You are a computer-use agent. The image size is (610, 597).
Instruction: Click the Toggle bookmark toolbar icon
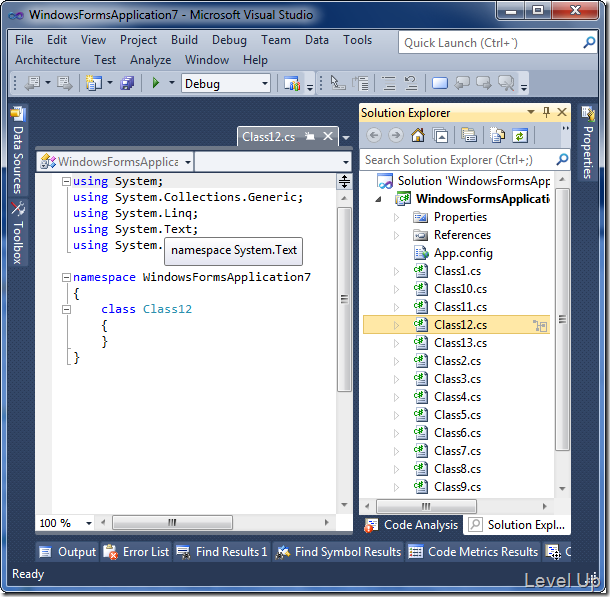440,83
